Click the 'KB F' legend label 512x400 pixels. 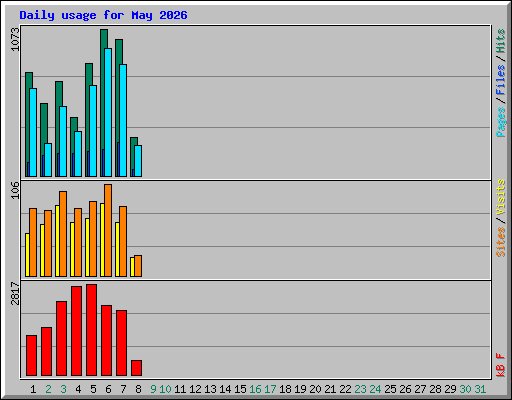click(501, 365)
